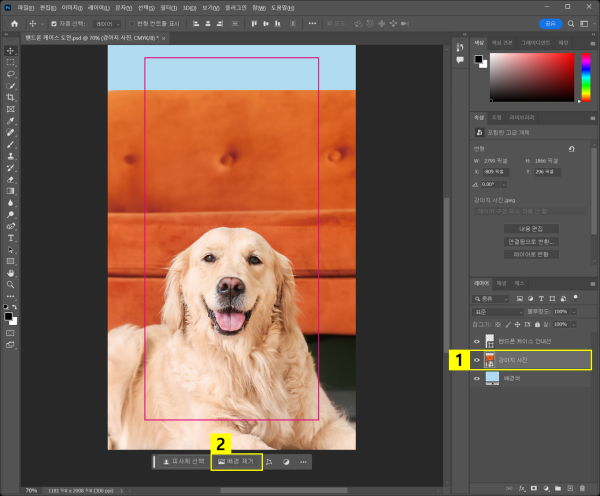Select the Horizontal Type tool
Viewport: 600px width, 496px height.
point(10,237)
